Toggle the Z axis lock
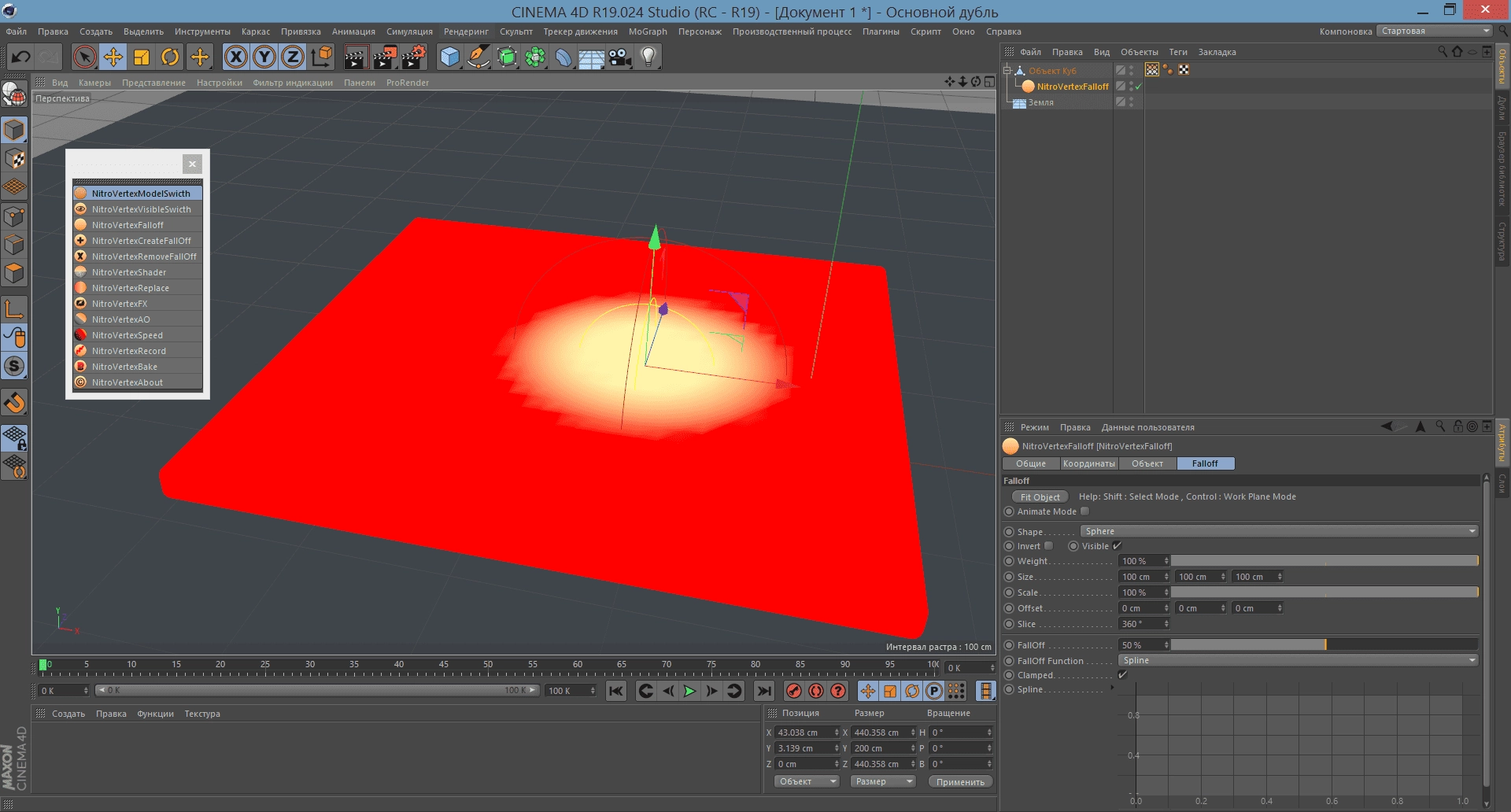The height and width of the screenshot is (812, 1511). coord(294,57)
